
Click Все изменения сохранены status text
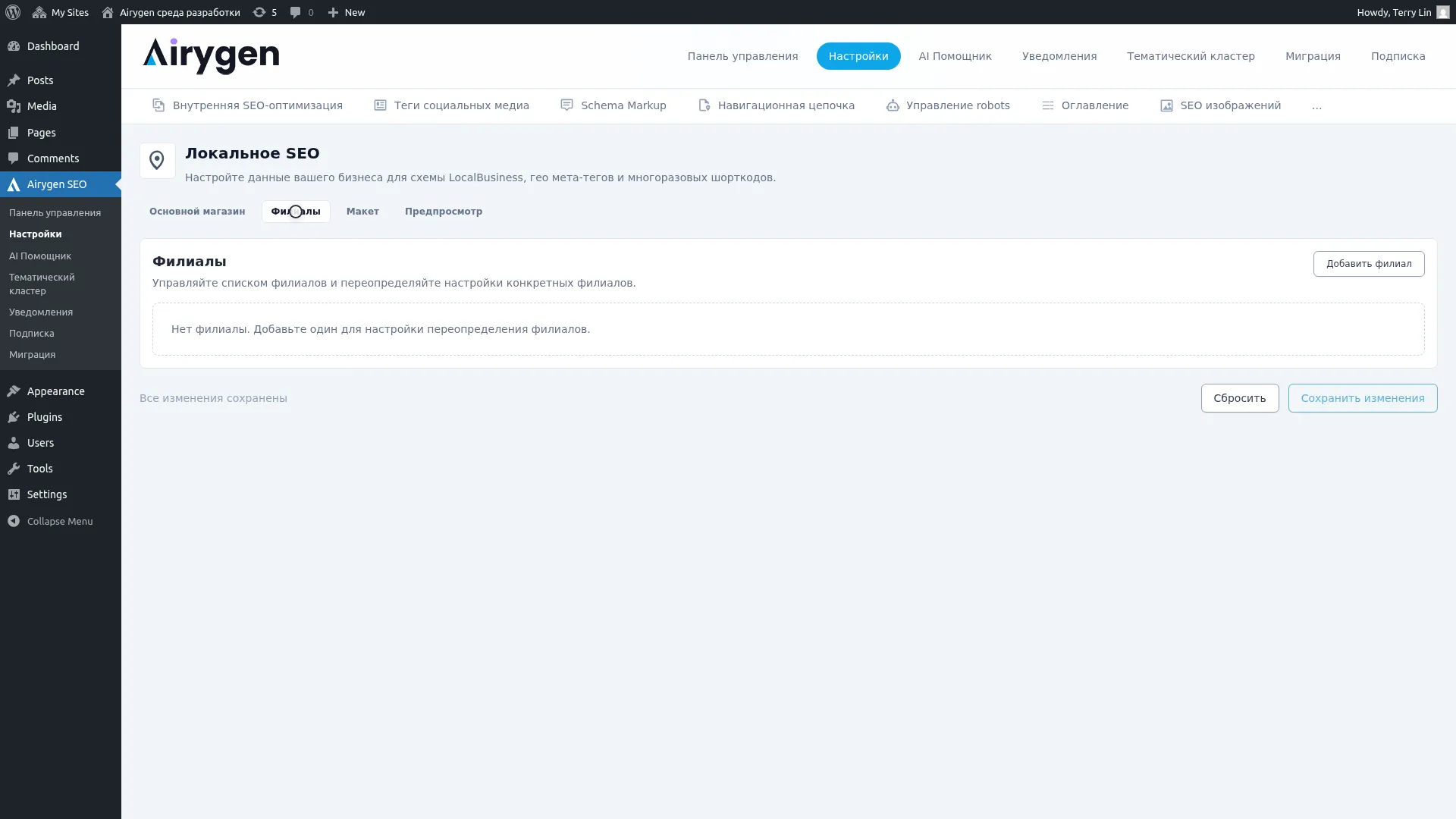tap(213, 398)
